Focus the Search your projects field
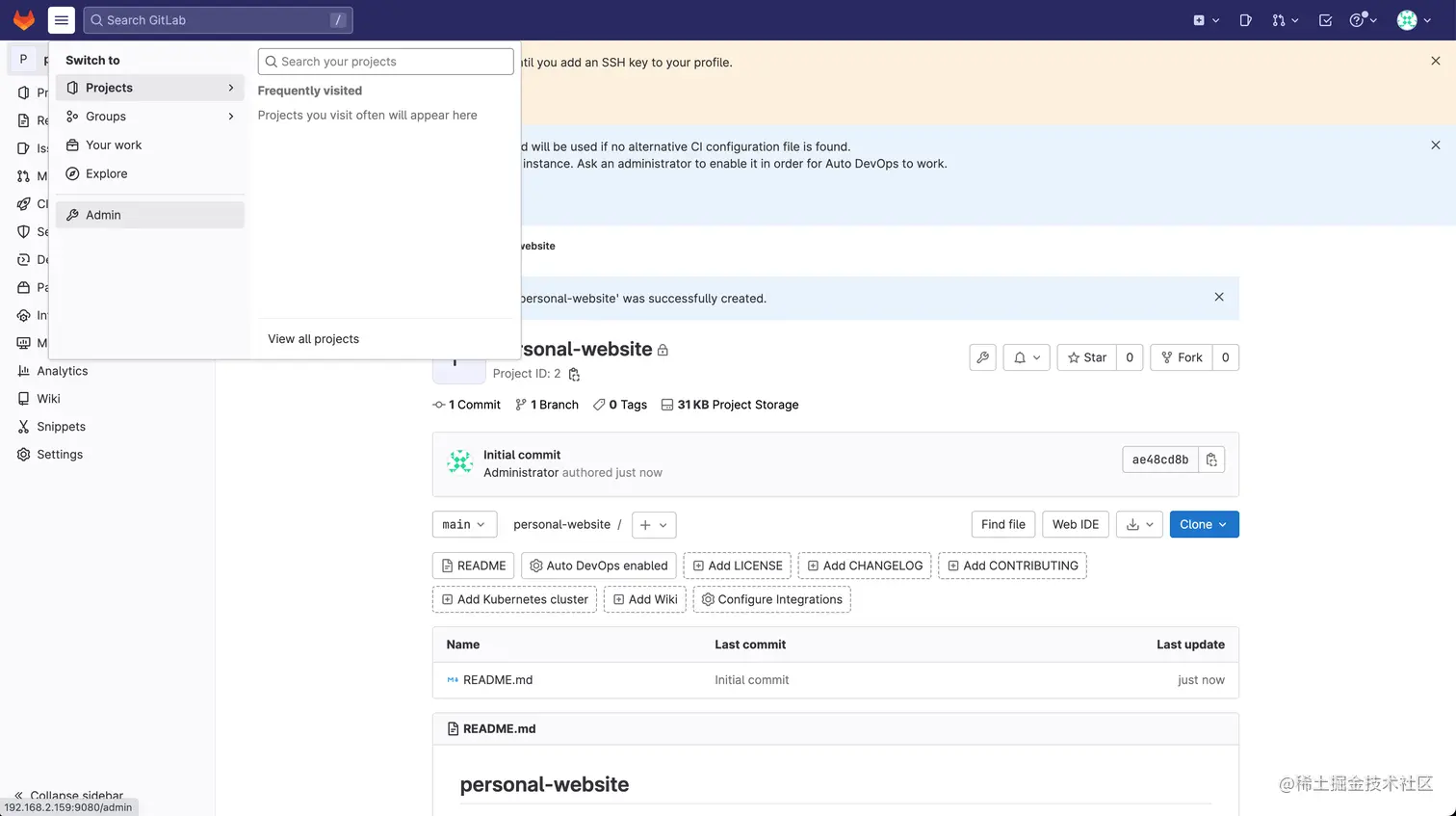1456x816 pixels. click(x=385, y=62)
